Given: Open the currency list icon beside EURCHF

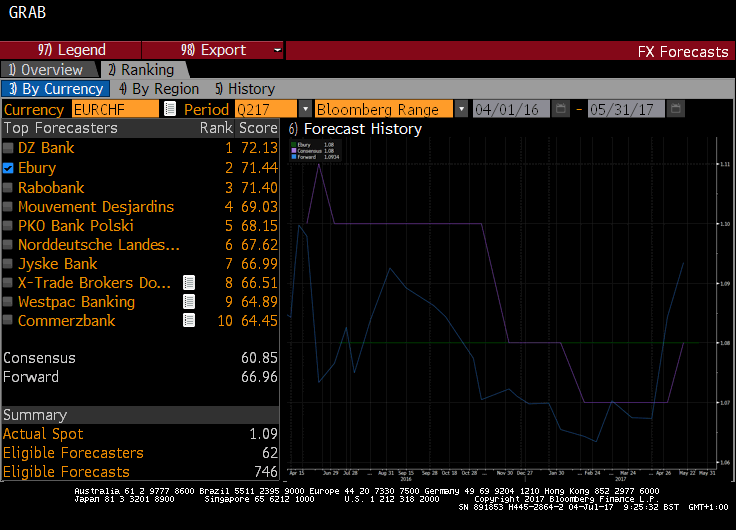Looking at the screenshot, I should [x=170, y=109].
